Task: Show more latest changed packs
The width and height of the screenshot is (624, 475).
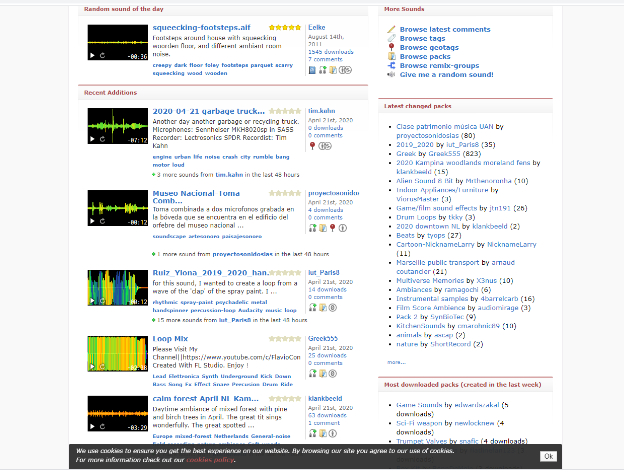Action: click(396, 362)
